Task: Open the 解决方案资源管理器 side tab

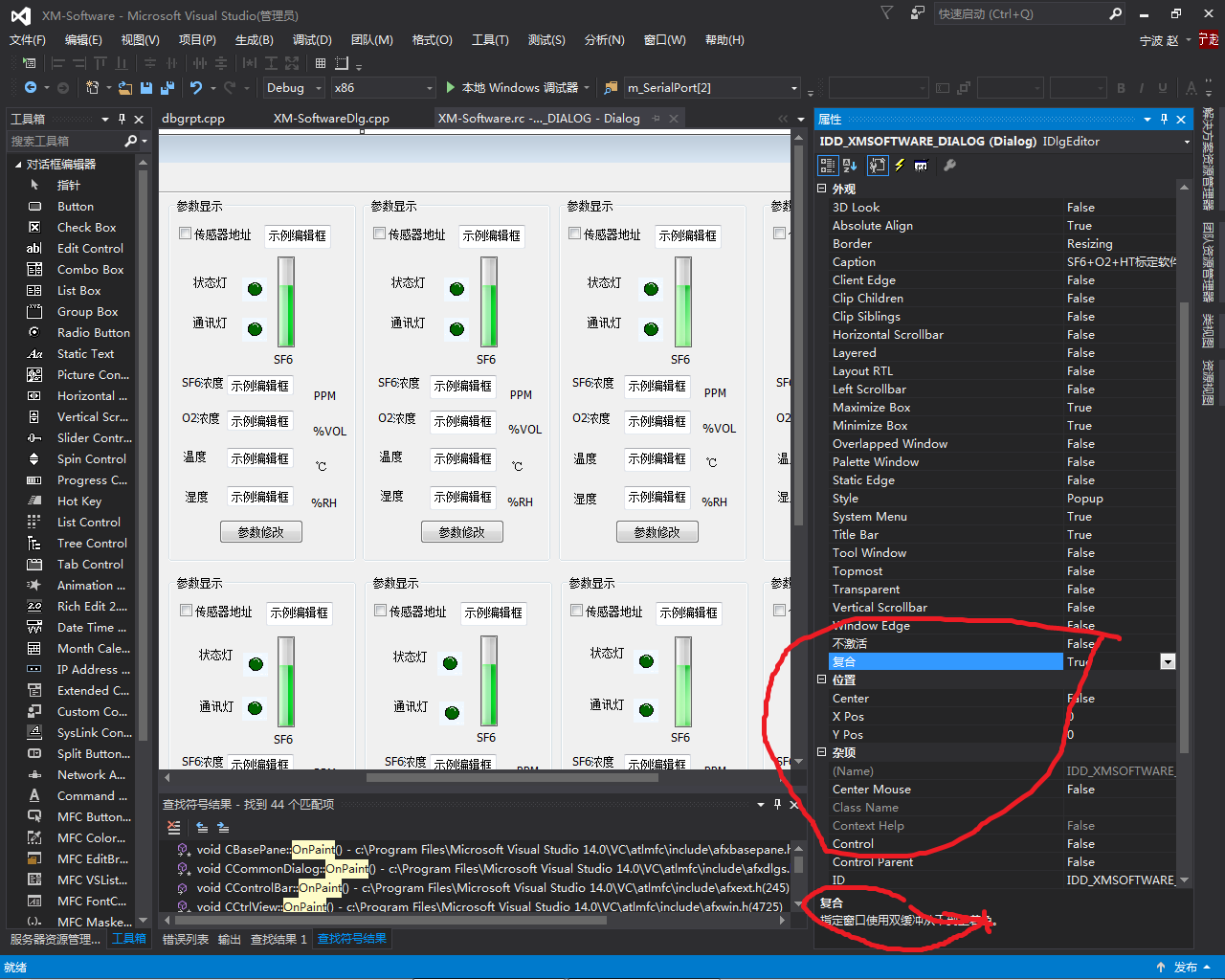Action: [x=1208, y=159]
